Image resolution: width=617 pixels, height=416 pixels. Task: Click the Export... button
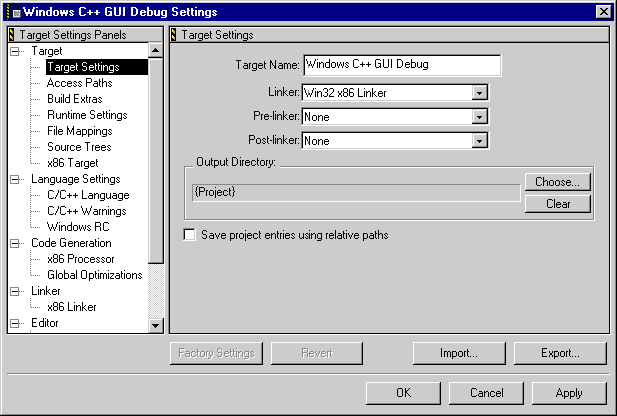[560, 353]
